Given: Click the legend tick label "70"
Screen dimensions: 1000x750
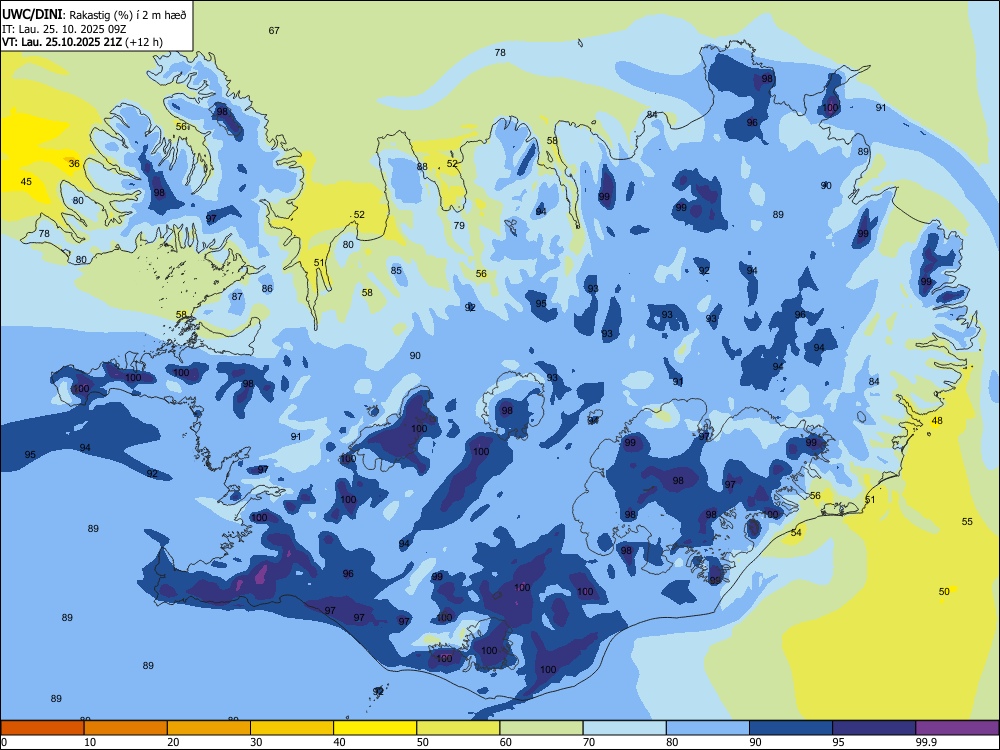Looking at the screenshot, I should point(589,742).
